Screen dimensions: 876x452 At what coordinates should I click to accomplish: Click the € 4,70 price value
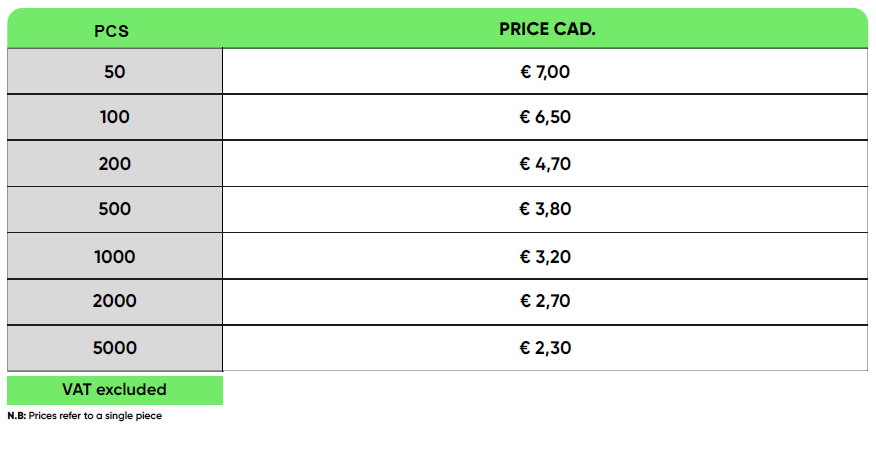pyautogui.click(x=545, y=164)
